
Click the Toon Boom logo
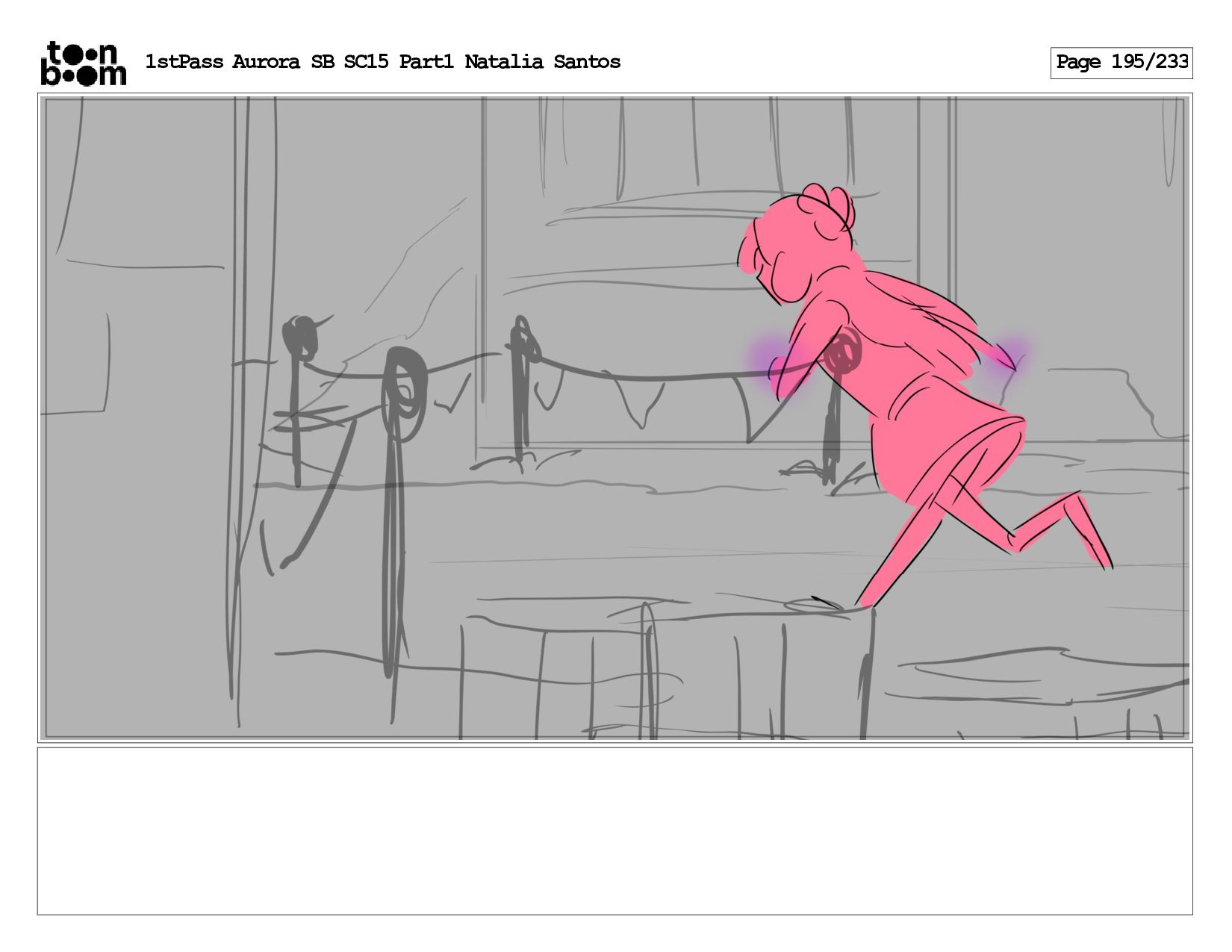point(83,63)
